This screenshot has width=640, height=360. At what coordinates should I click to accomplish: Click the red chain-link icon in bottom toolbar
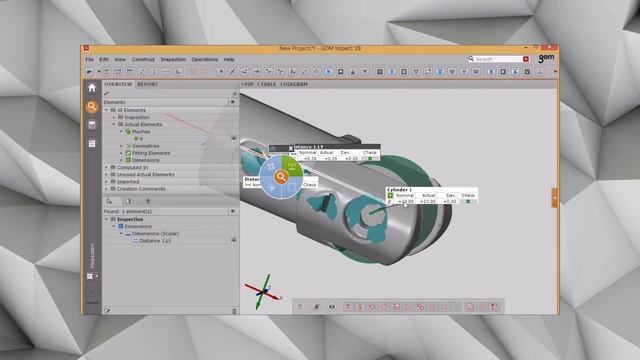point(420,307)
